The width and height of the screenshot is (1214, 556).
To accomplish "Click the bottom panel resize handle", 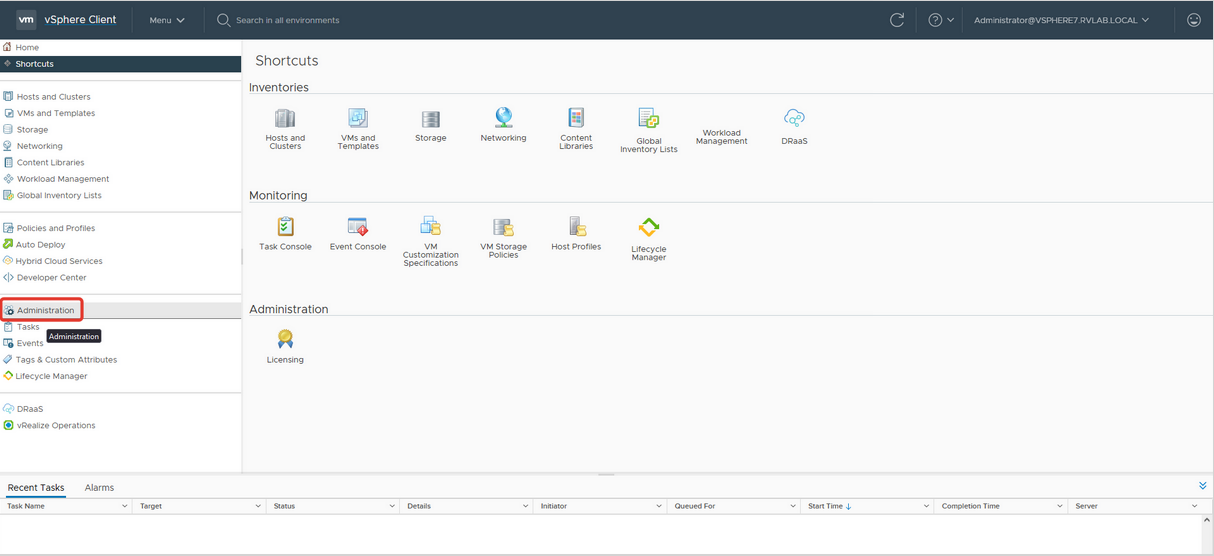I will (606, 474).
